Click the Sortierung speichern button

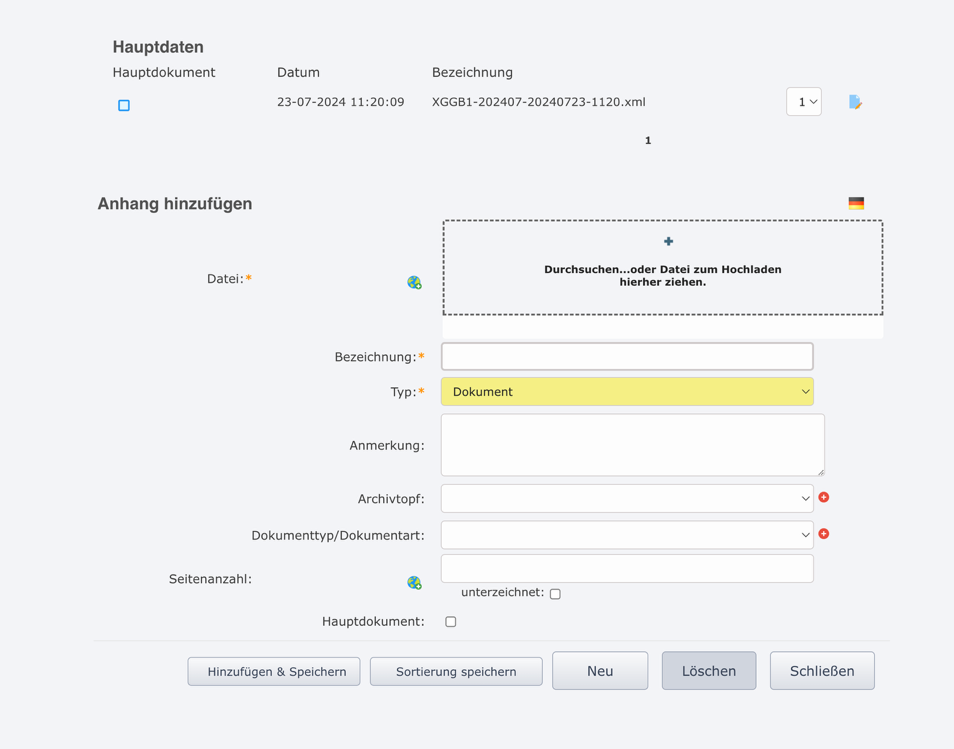pyautogui.click(x=456, y=671)
